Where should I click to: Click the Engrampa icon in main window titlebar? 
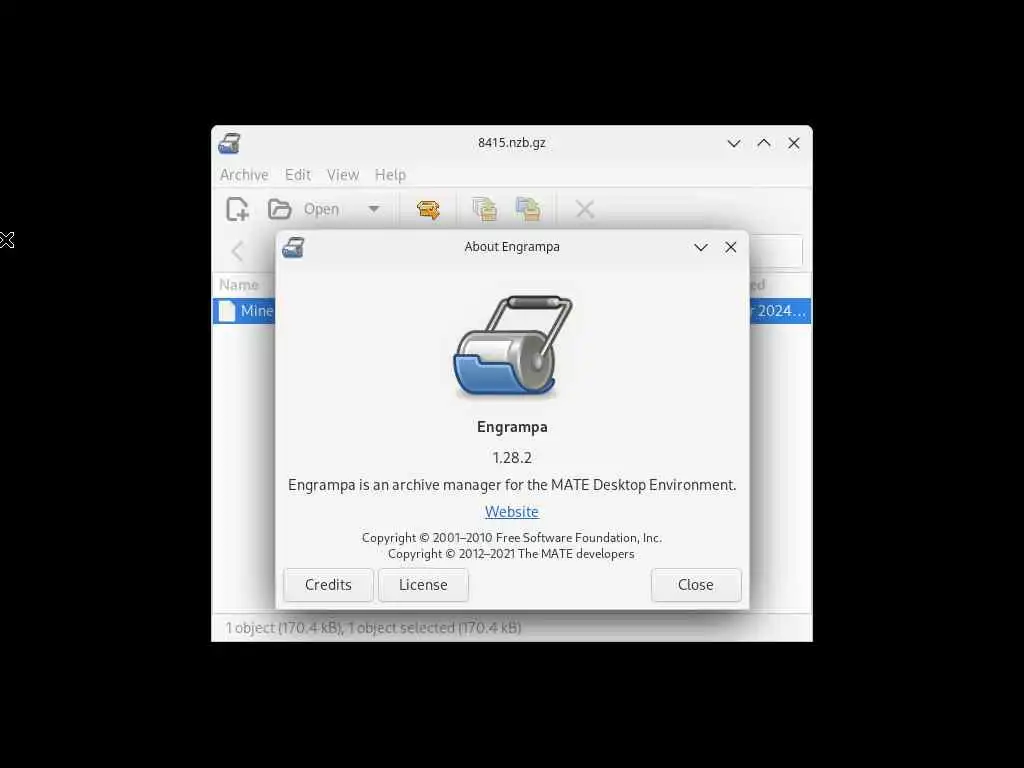click(229, 143)
